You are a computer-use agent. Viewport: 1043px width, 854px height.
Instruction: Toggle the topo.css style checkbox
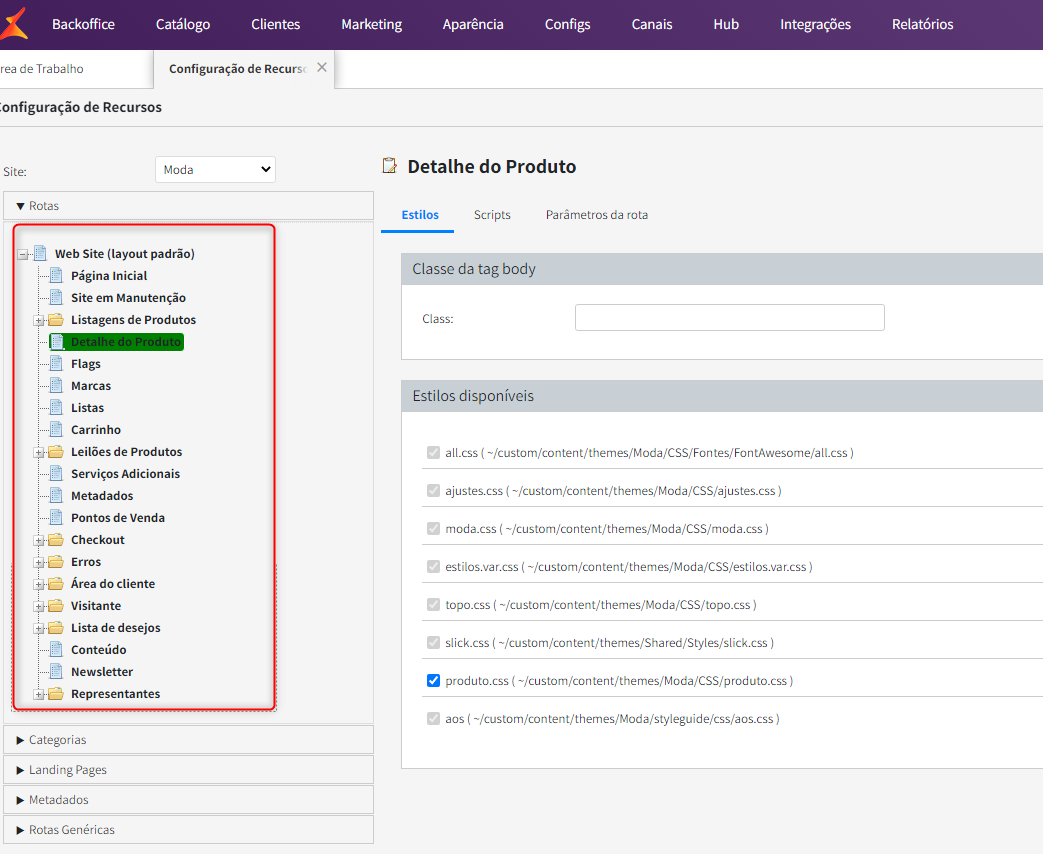433,604
